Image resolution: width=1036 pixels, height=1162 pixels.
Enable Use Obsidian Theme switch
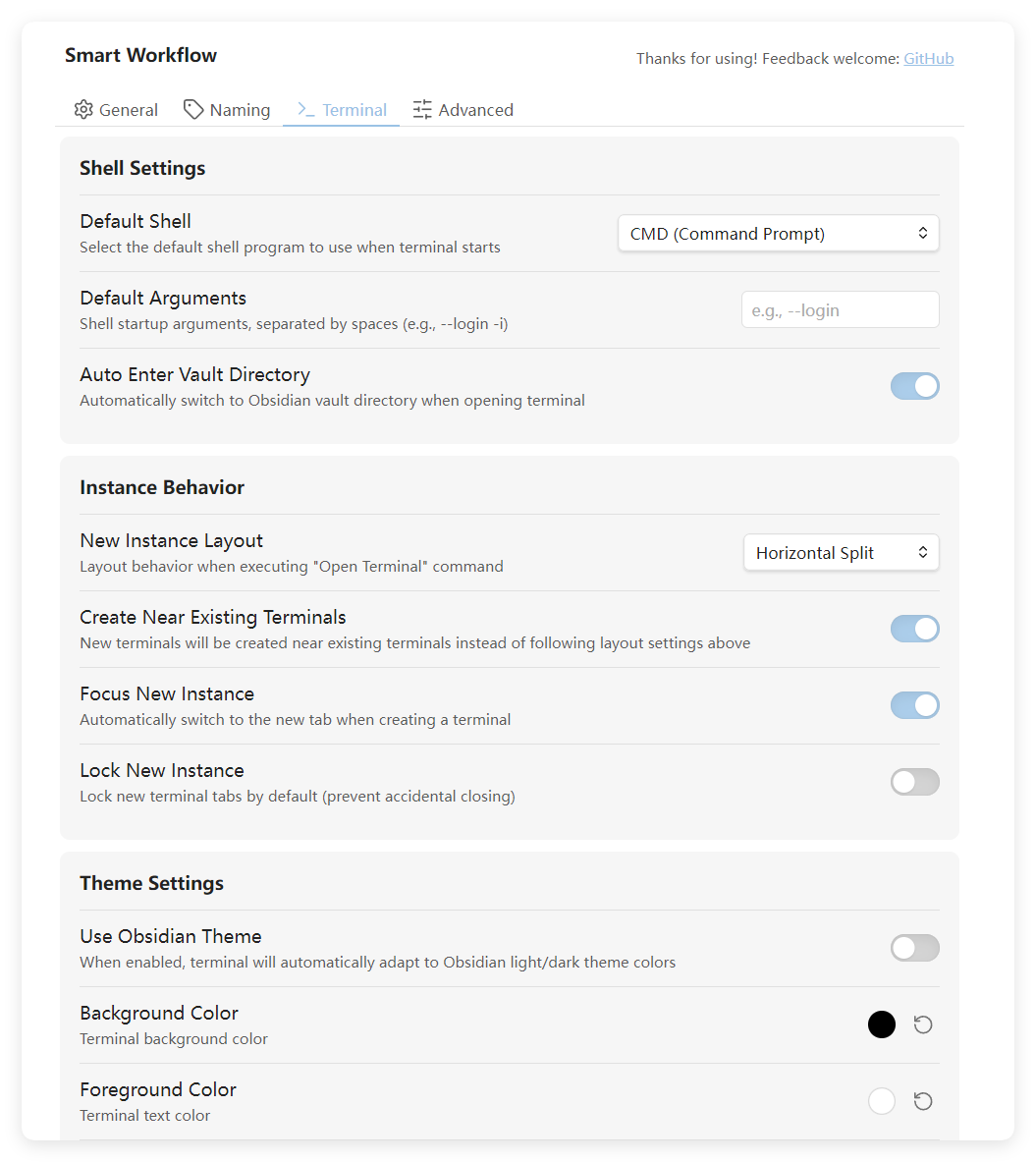click(914, 948)
